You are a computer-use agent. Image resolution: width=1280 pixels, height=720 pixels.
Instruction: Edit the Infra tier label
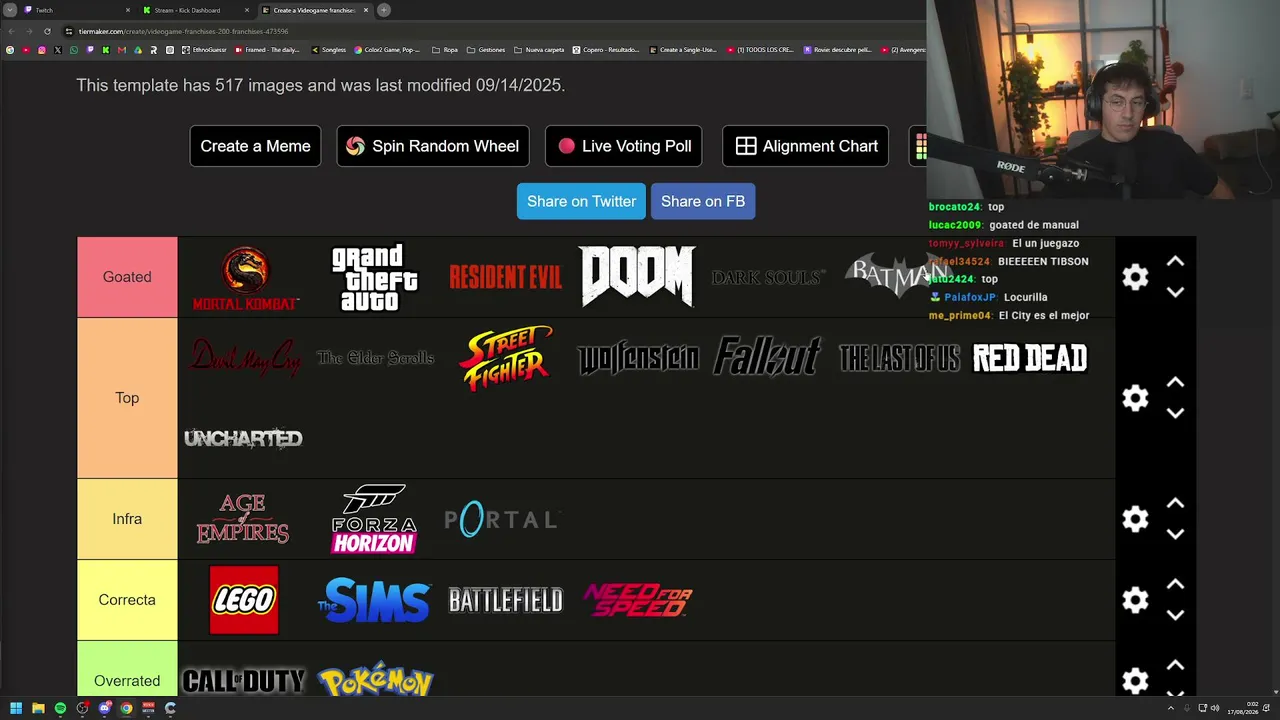[127, 519]
